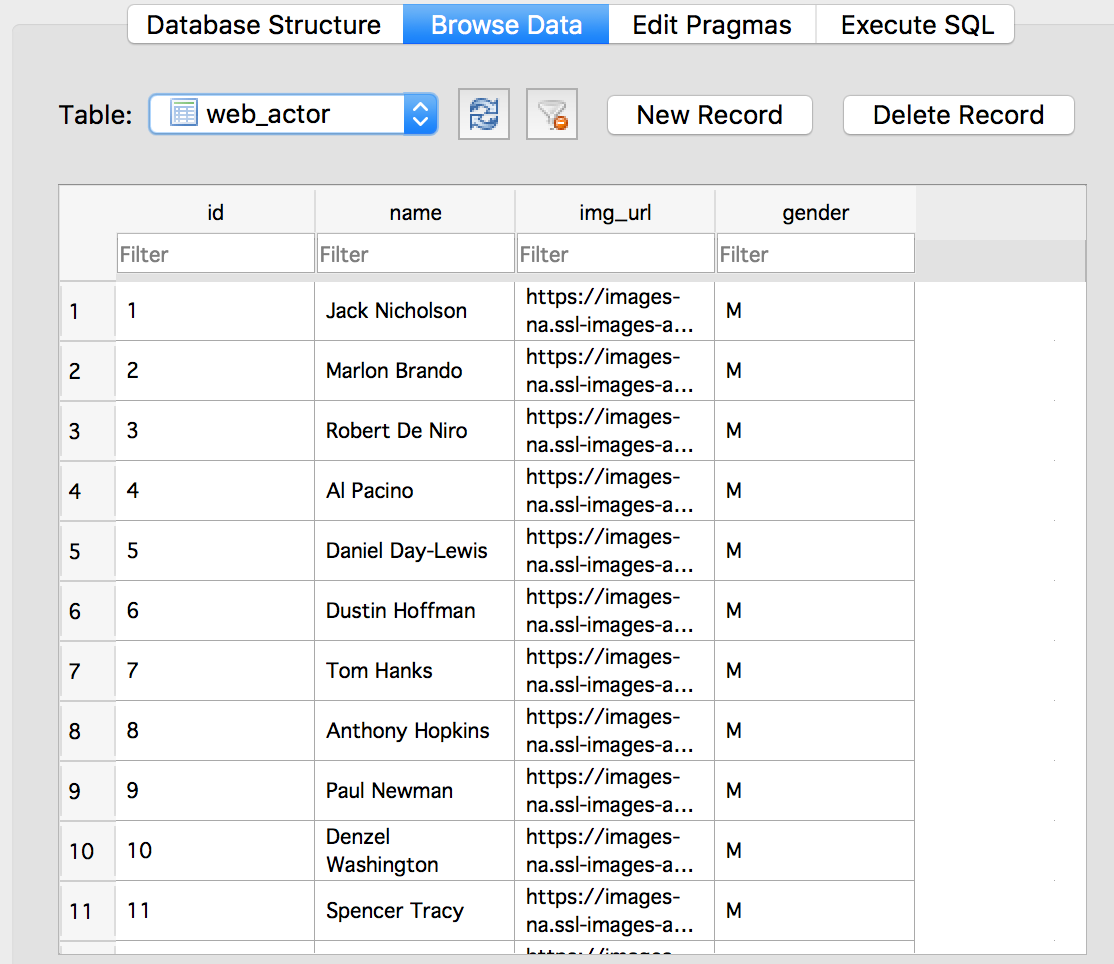The height and width of the screenshot is (964, 1114).
Task: Select the Jack Nicholson name cell
Action: (x=415, y=311)
